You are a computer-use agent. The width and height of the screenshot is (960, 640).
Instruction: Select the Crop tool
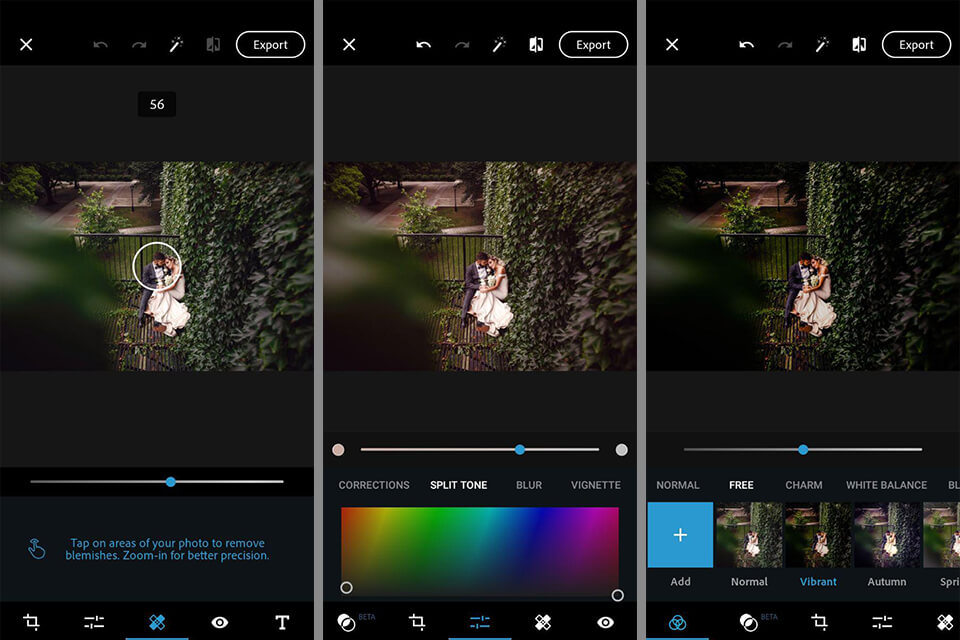pos(34,621)
